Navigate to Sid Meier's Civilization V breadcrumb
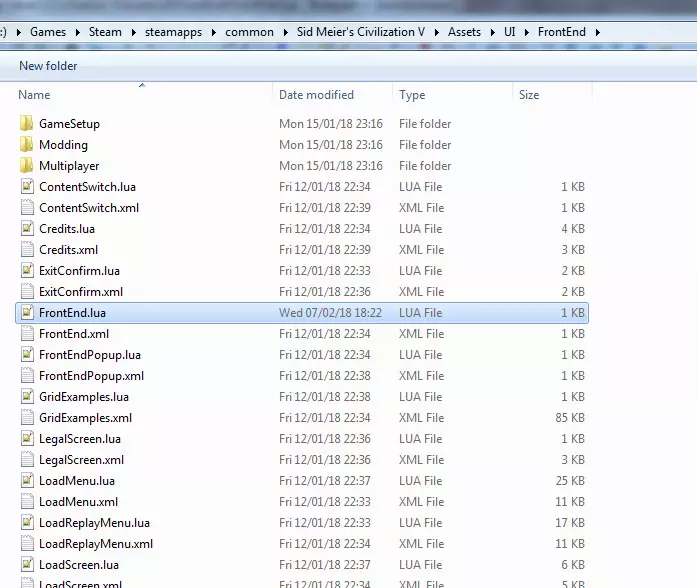The width and height of the screenshot is (697, 588). tap(361, 32)
